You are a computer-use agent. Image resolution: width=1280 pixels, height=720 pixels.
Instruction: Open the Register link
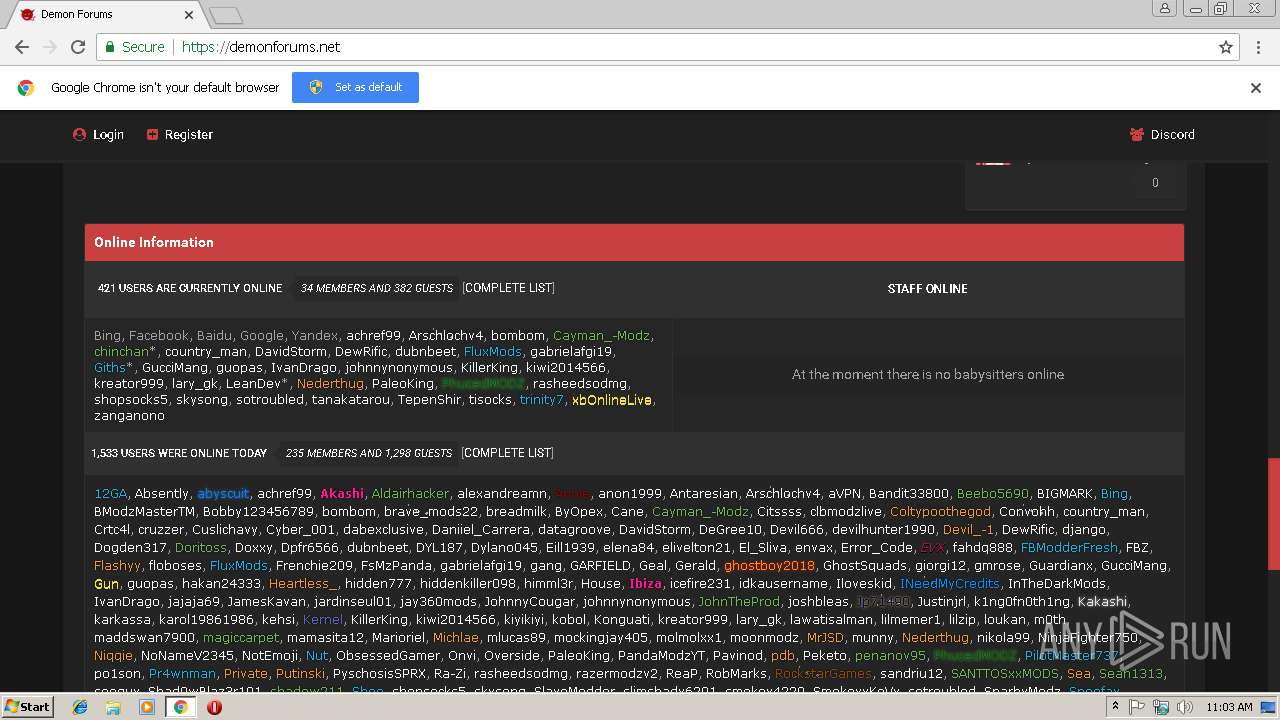180,135
